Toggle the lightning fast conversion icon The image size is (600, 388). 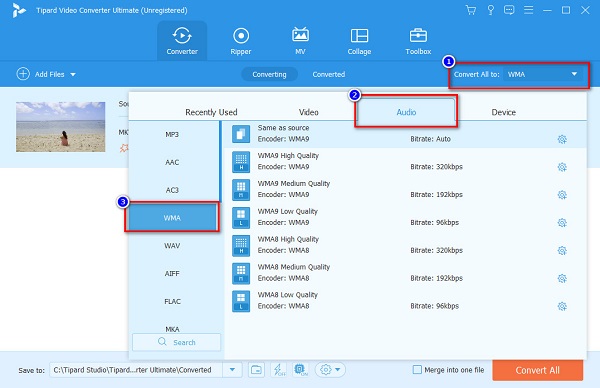[279, 370]
